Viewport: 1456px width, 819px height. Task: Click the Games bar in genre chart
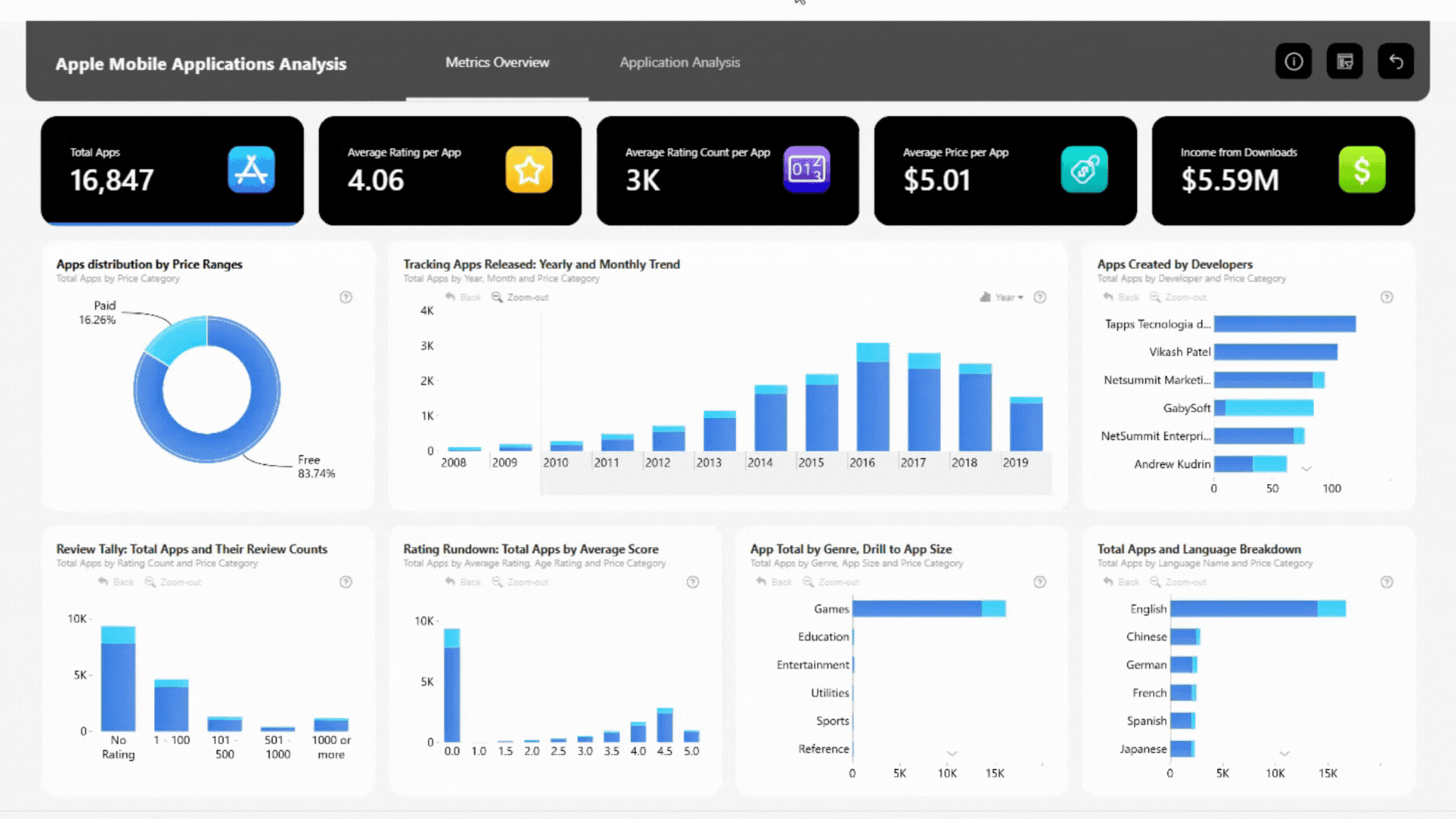point(918,609)
